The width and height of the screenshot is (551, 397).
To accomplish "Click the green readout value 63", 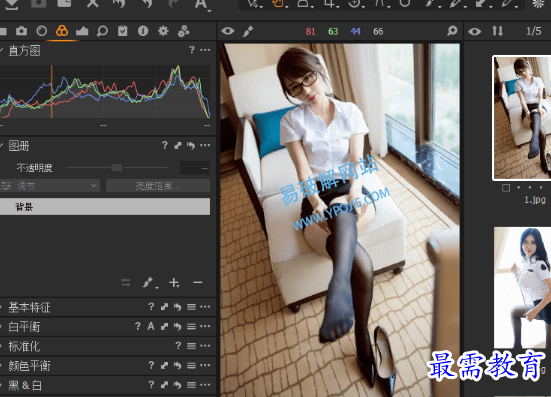I will pyautogui.click(x=333, y=31).
